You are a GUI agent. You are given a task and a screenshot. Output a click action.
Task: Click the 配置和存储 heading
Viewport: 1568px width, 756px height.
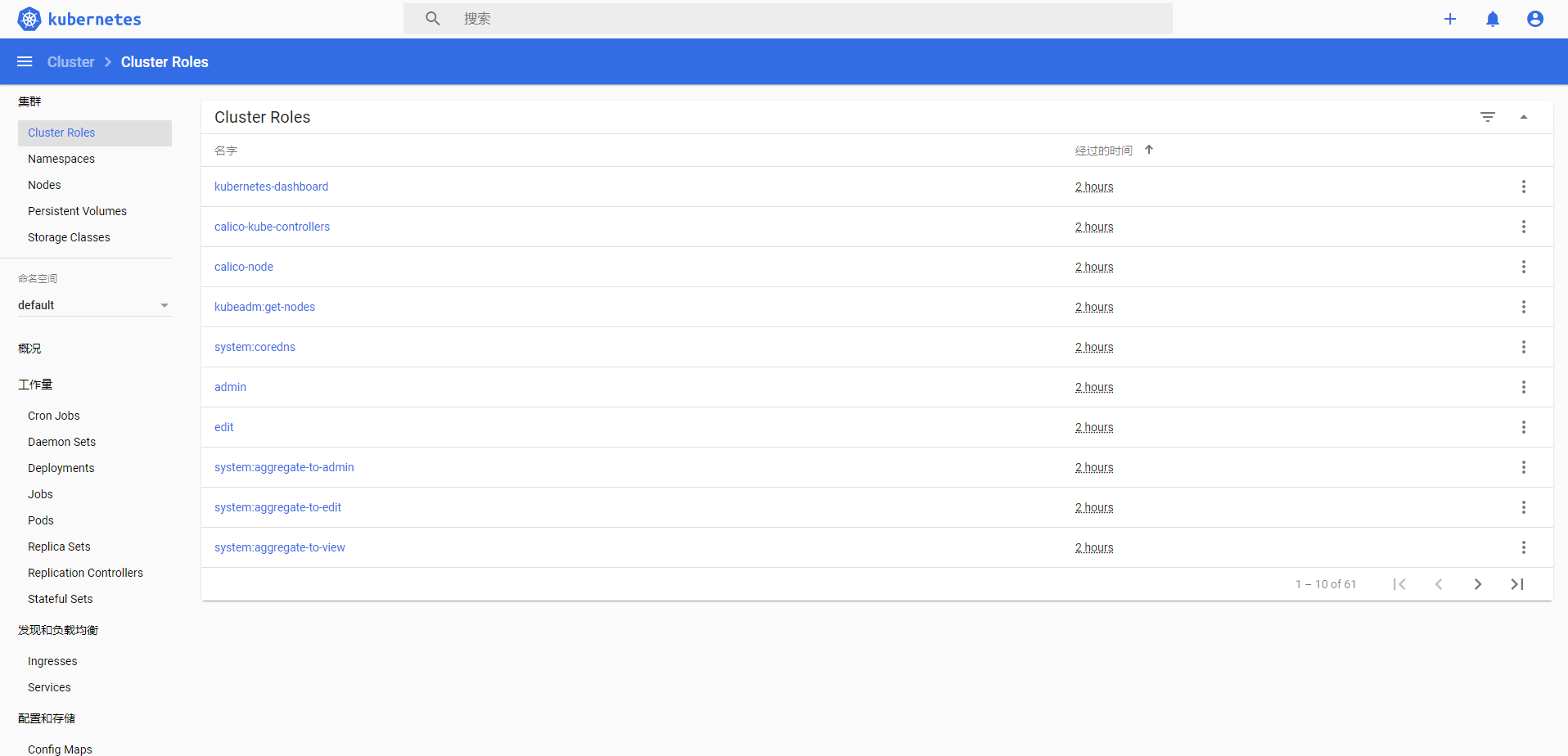pyautogui.click(x=47, y=718)
